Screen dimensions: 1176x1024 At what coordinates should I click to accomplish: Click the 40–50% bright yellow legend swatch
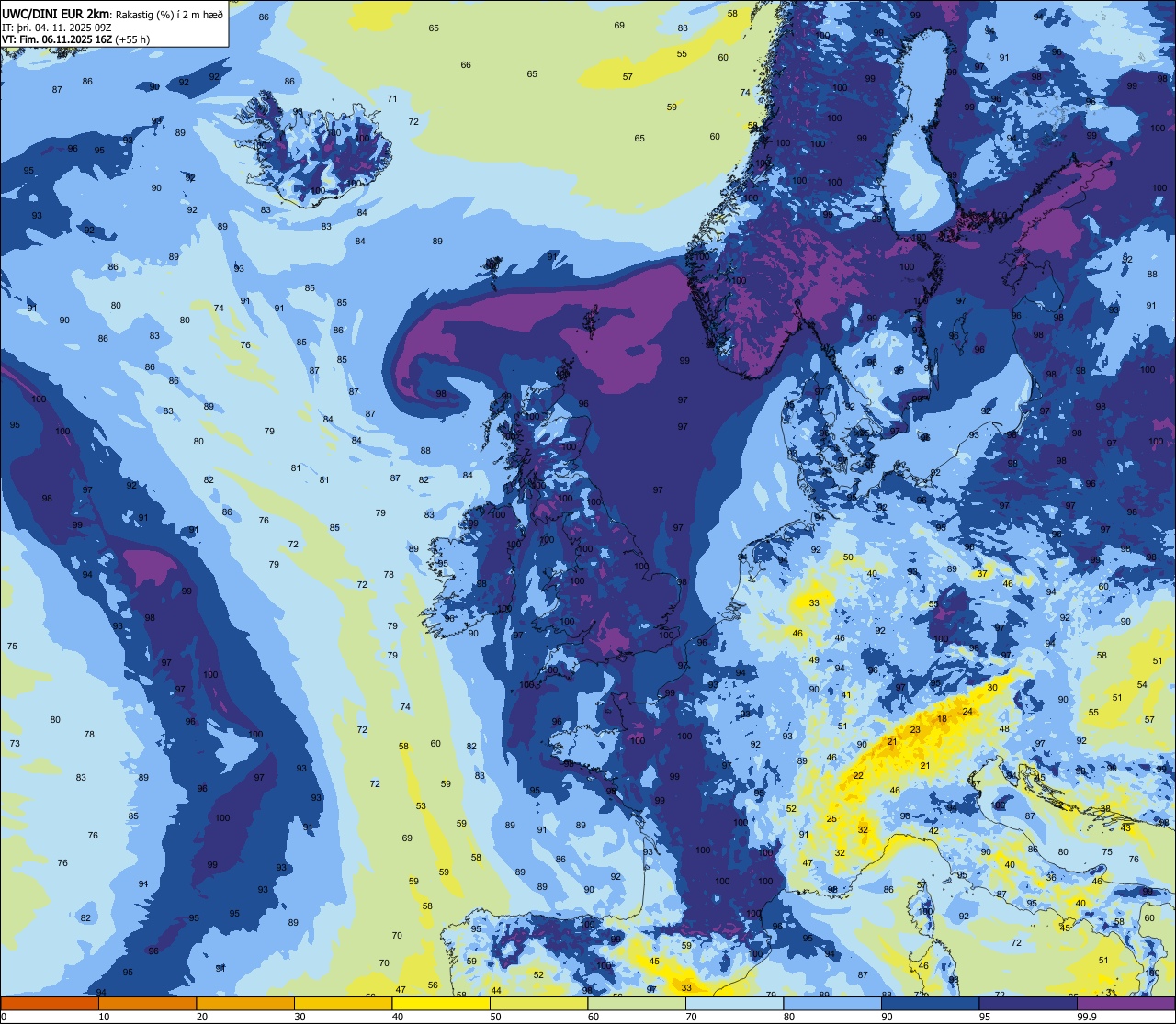pos(441,1003)
